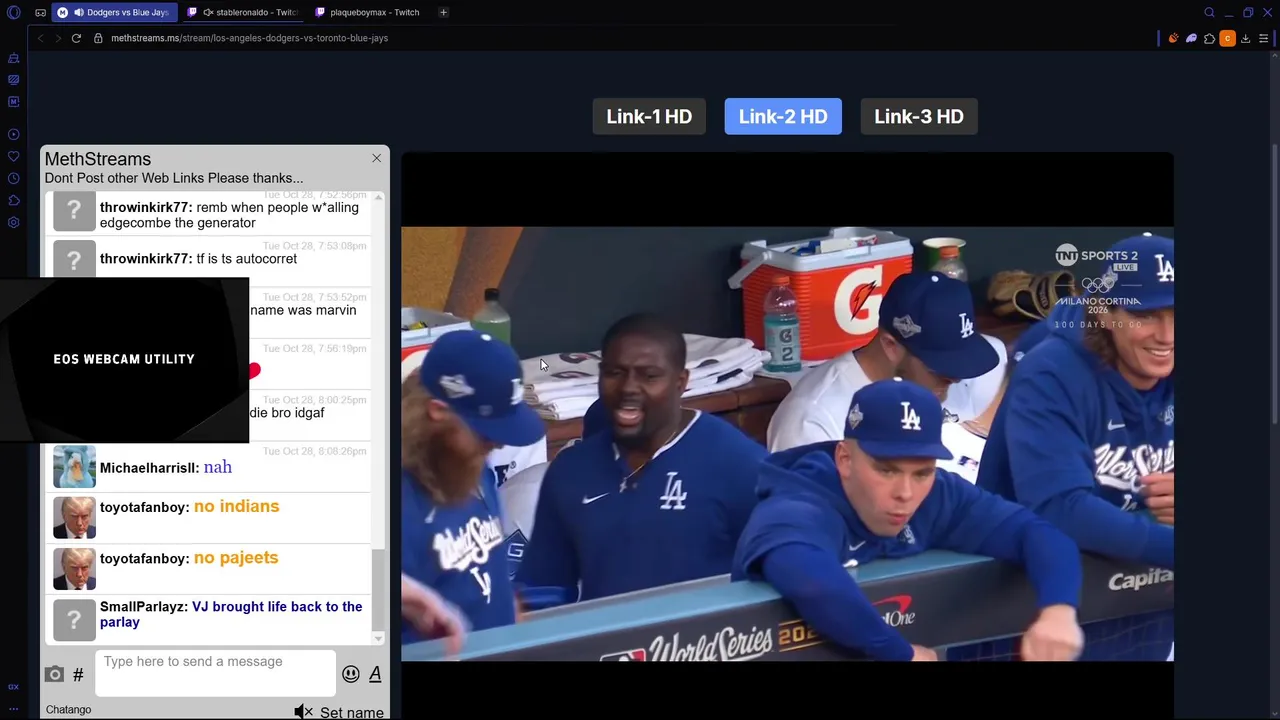Open the Opera GX main menu logo
The image size is (1280, 720).
click(13, 12)
